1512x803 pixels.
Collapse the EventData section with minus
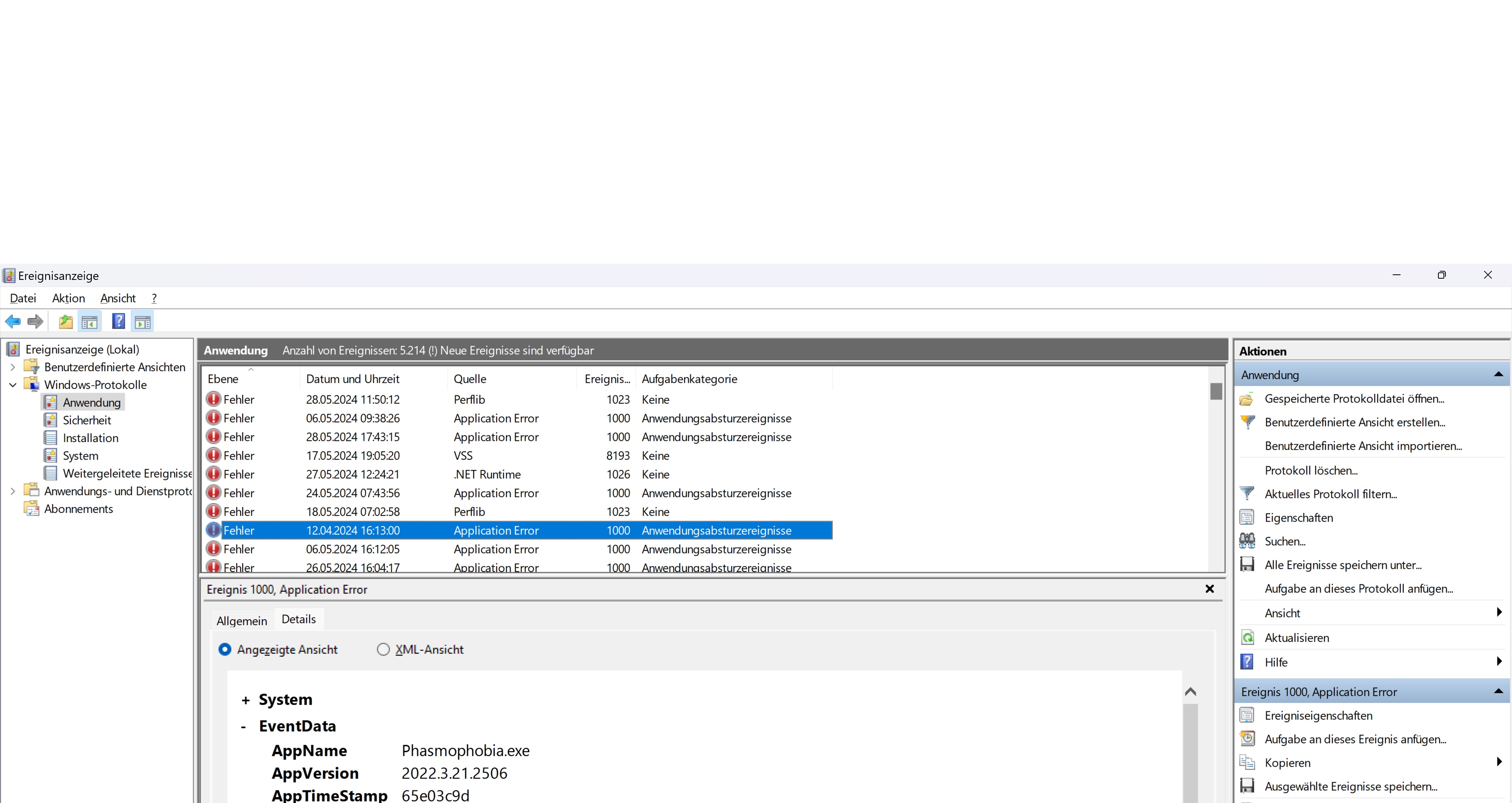tap(244, 727)
